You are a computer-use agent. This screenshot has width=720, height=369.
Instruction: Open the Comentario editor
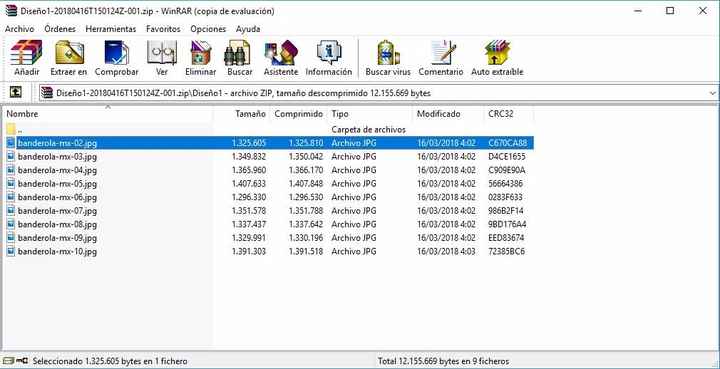pos(441,58)
